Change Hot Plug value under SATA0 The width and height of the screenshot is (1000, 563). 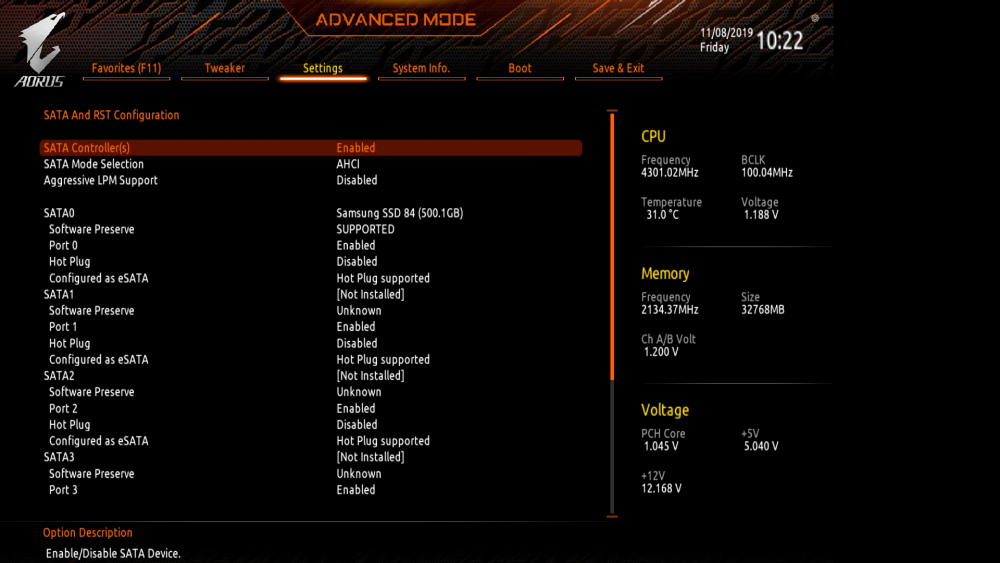coord(357,261)
